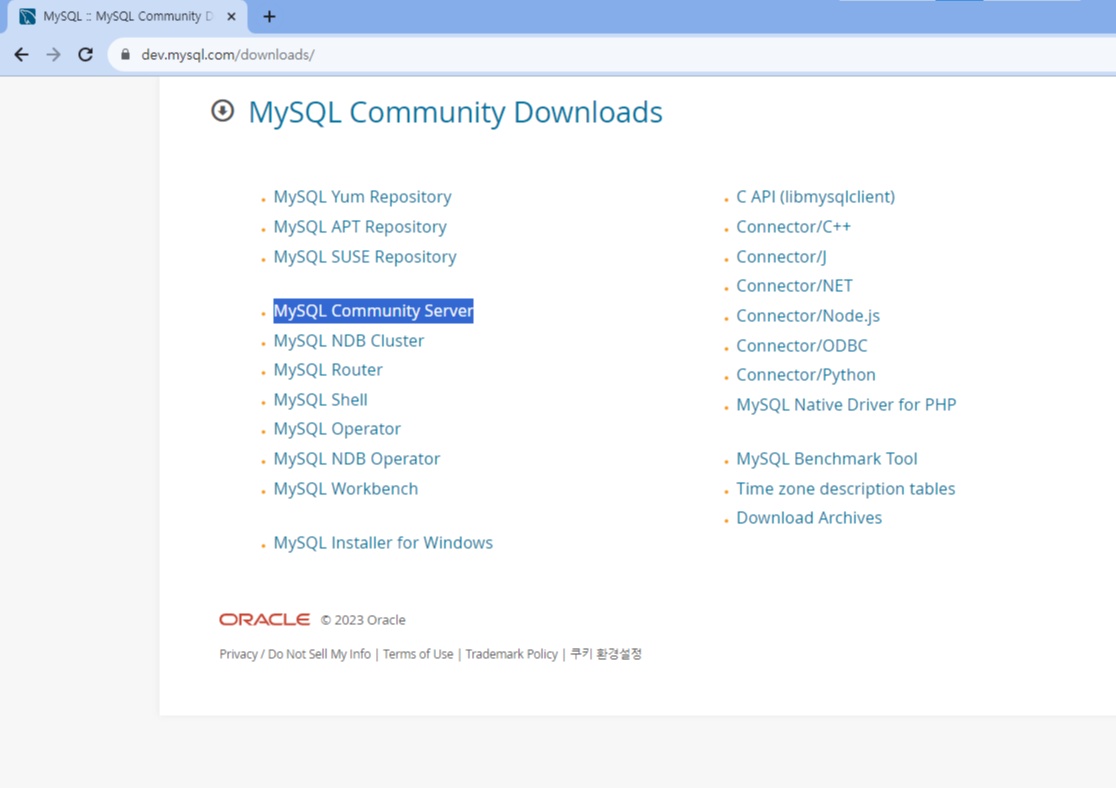Open 쿠키 환경설정 cookie preferences link
1116x788 pixels.
point(606,653)
